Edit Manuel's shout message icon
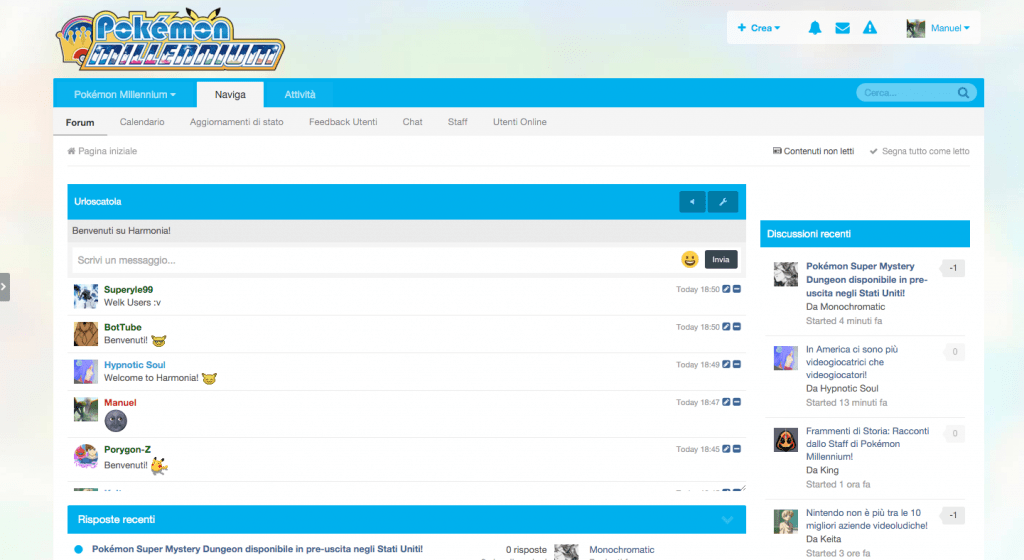This screenshot has width=1024, height=560. [x=726, y=403]
